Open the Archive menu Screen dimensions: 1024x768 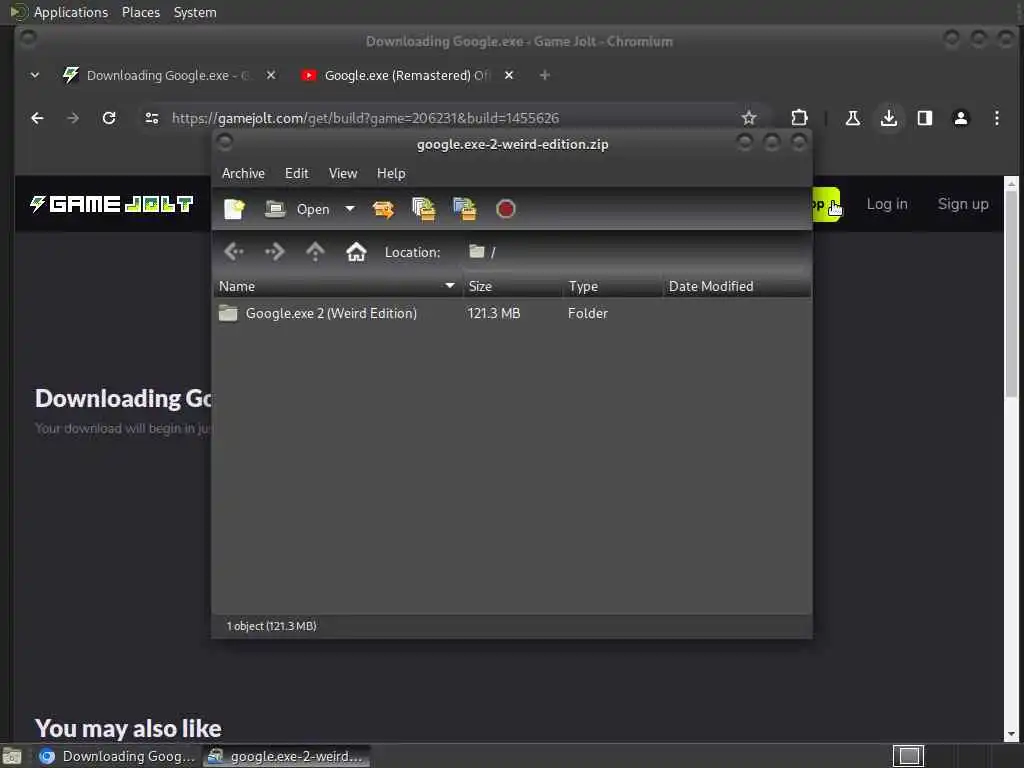(x=243, y=173)
